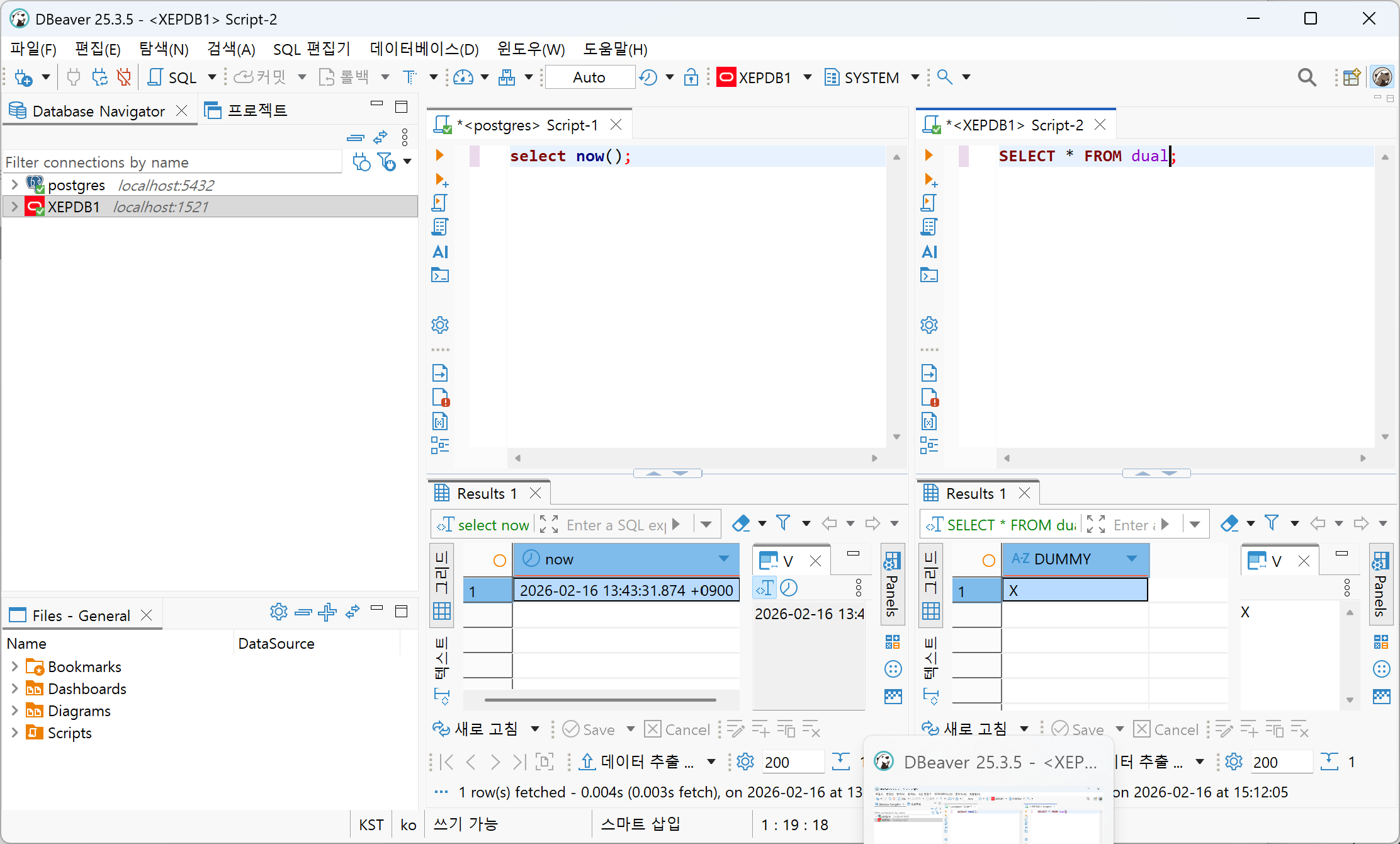Toggle the Panels button in Script-2 results
1400x844 pixels.
pos(1381,585)
